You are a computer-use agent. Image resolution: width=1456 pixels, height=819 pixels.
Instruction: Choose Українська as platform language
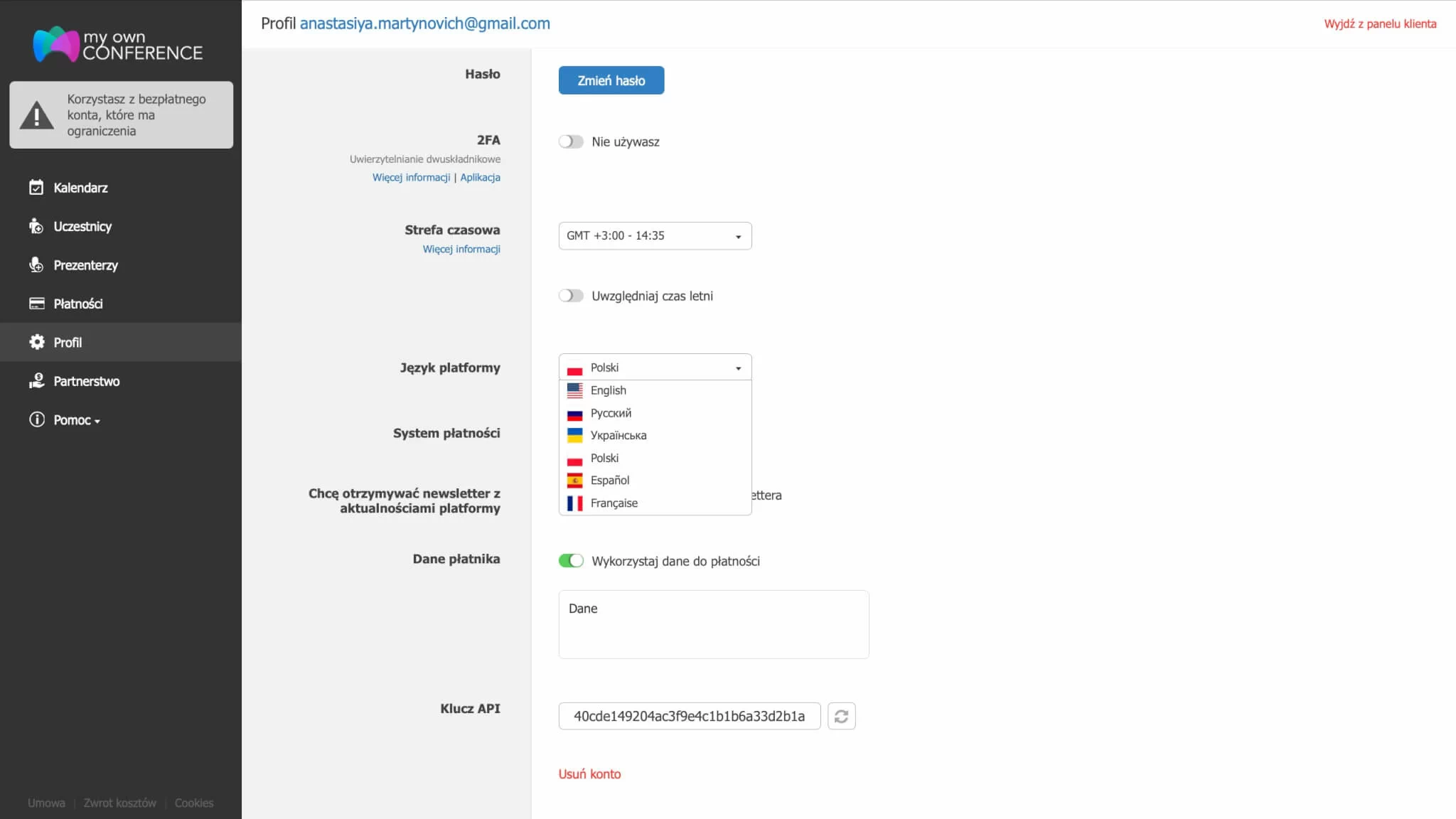[x=618, y=435]
